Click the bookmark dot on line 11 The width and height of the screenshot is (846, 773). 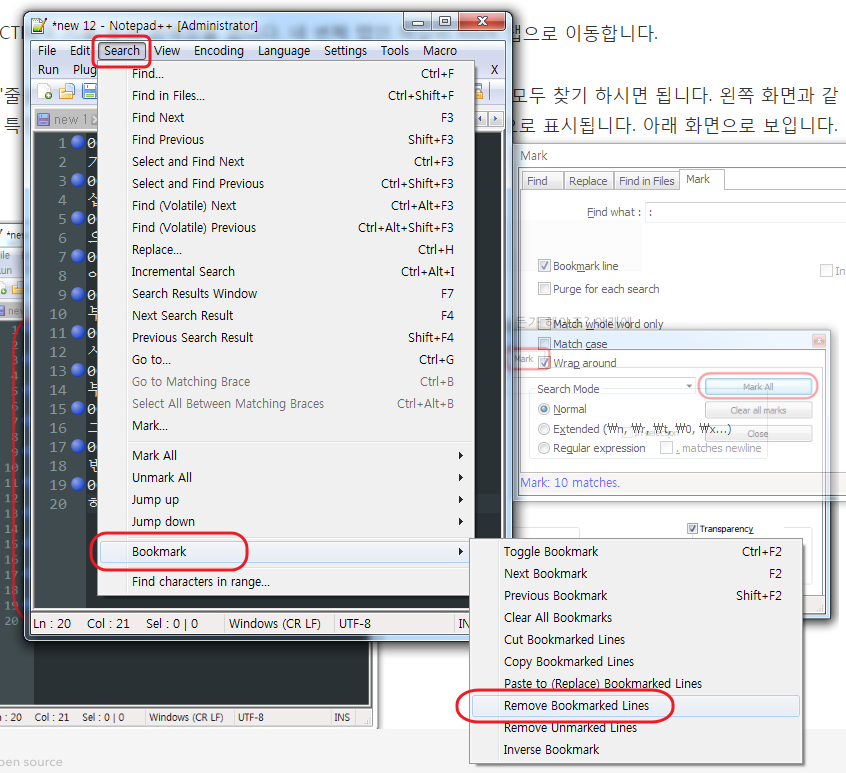tap(78, 332)
